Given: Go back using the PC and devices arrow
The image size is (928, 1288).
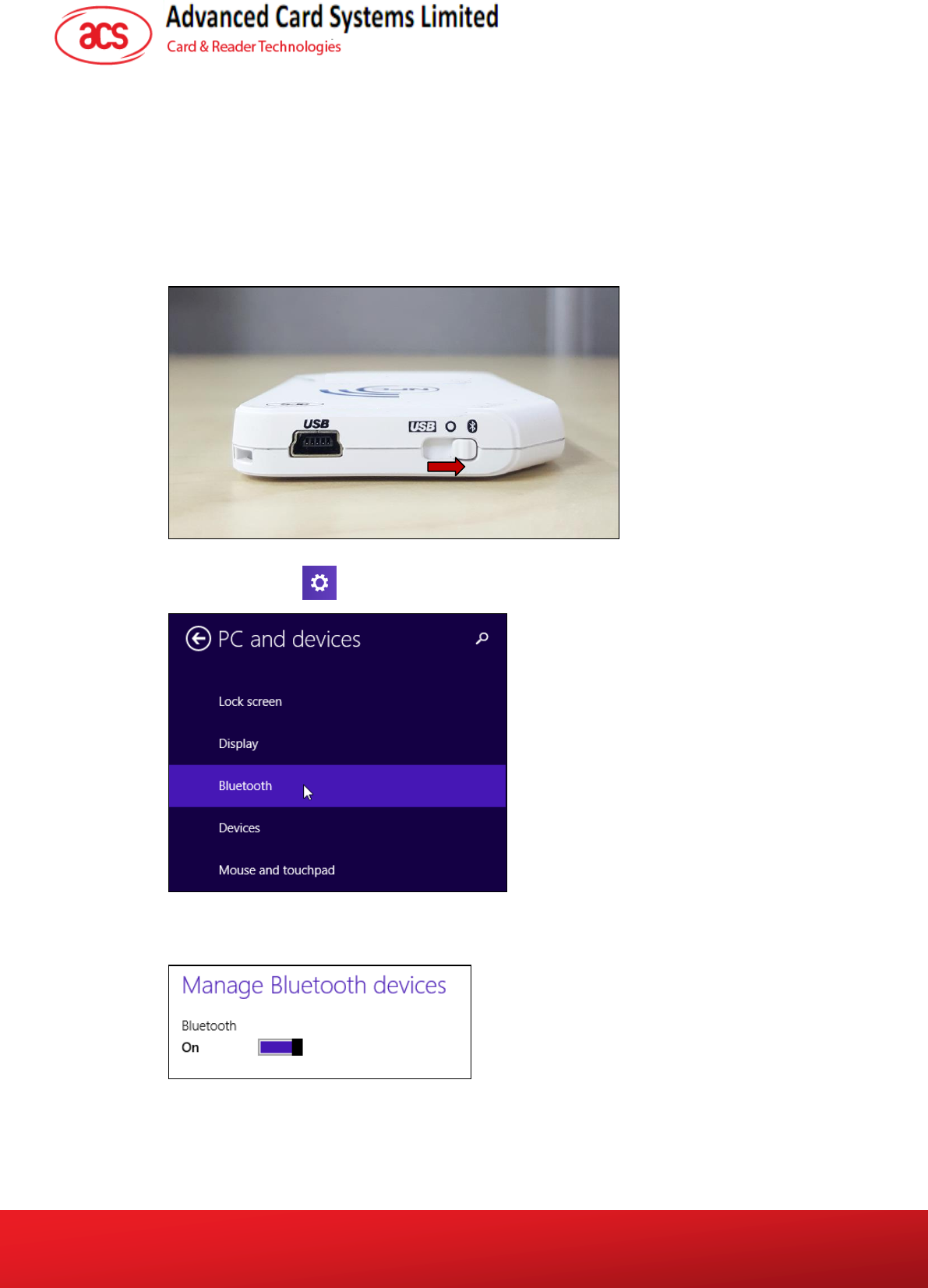Looking at the screenshot, I should click(198, 639).
